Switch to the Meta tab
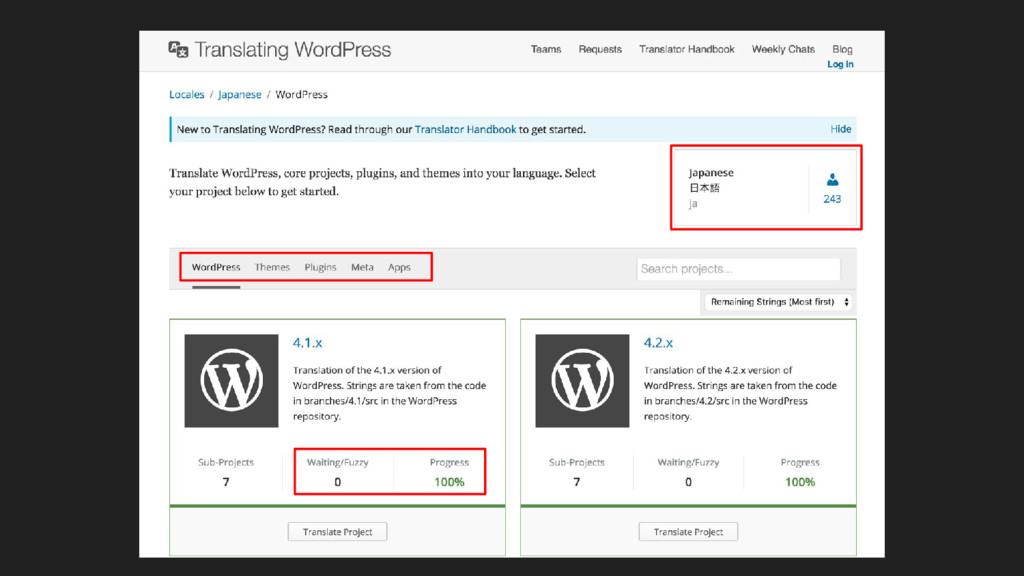The image size is (1024, 576). (x=362, y=267)
